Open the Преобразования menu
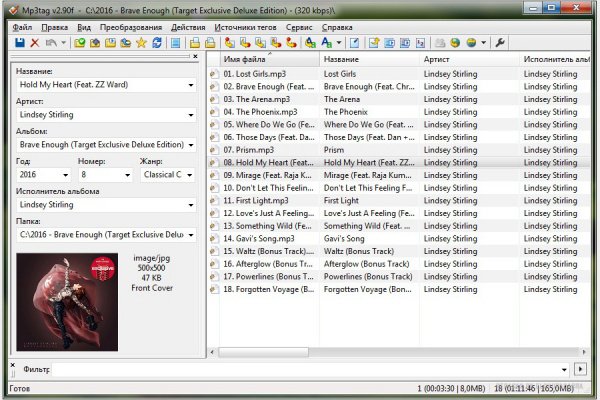The height and width of the screenshot is (400, 600). point(131,27)
